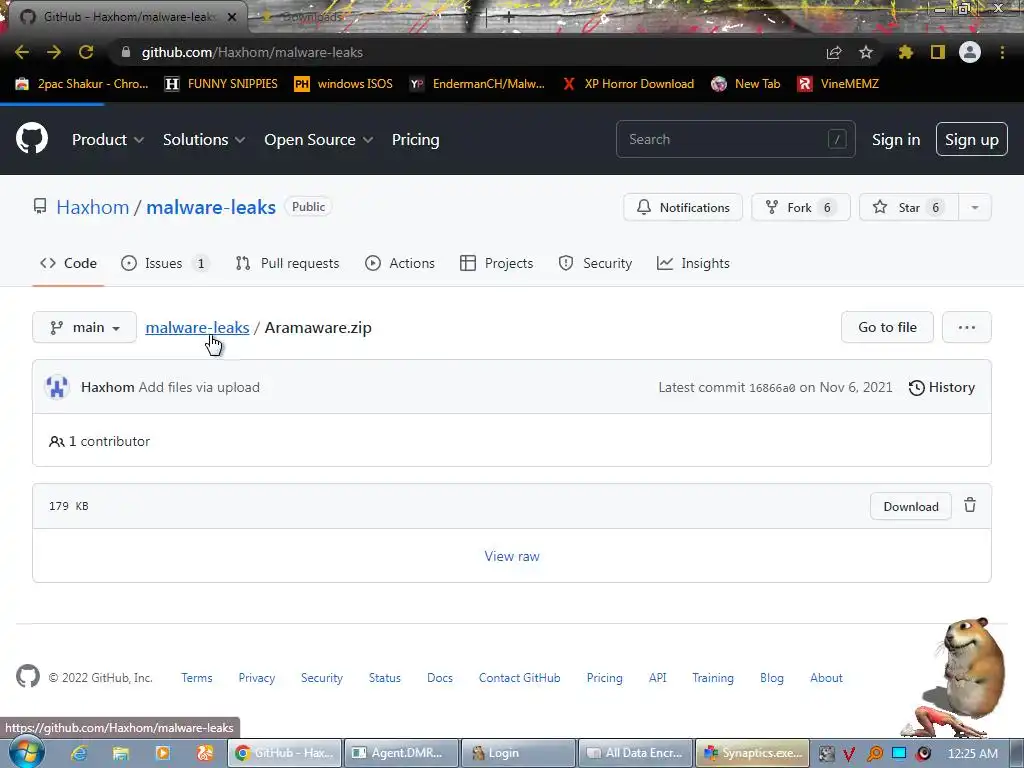1024x768 pixels.
Task: Go back using the browser back arrow
Action: coord(22,52)
